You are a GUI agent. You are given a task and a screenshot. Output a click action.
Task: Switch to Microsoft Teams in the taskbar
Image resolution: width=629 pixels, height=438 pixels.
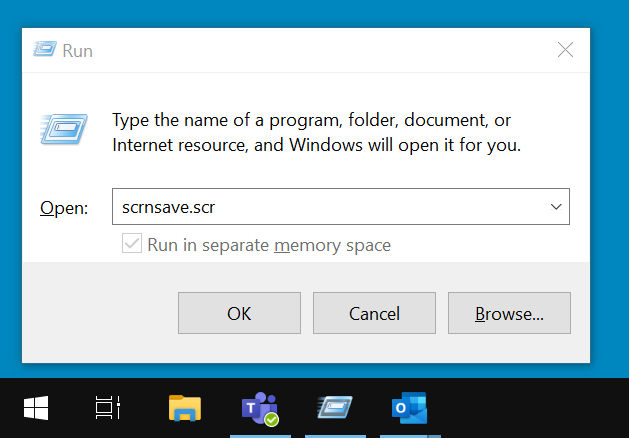[x=260, y=409]
